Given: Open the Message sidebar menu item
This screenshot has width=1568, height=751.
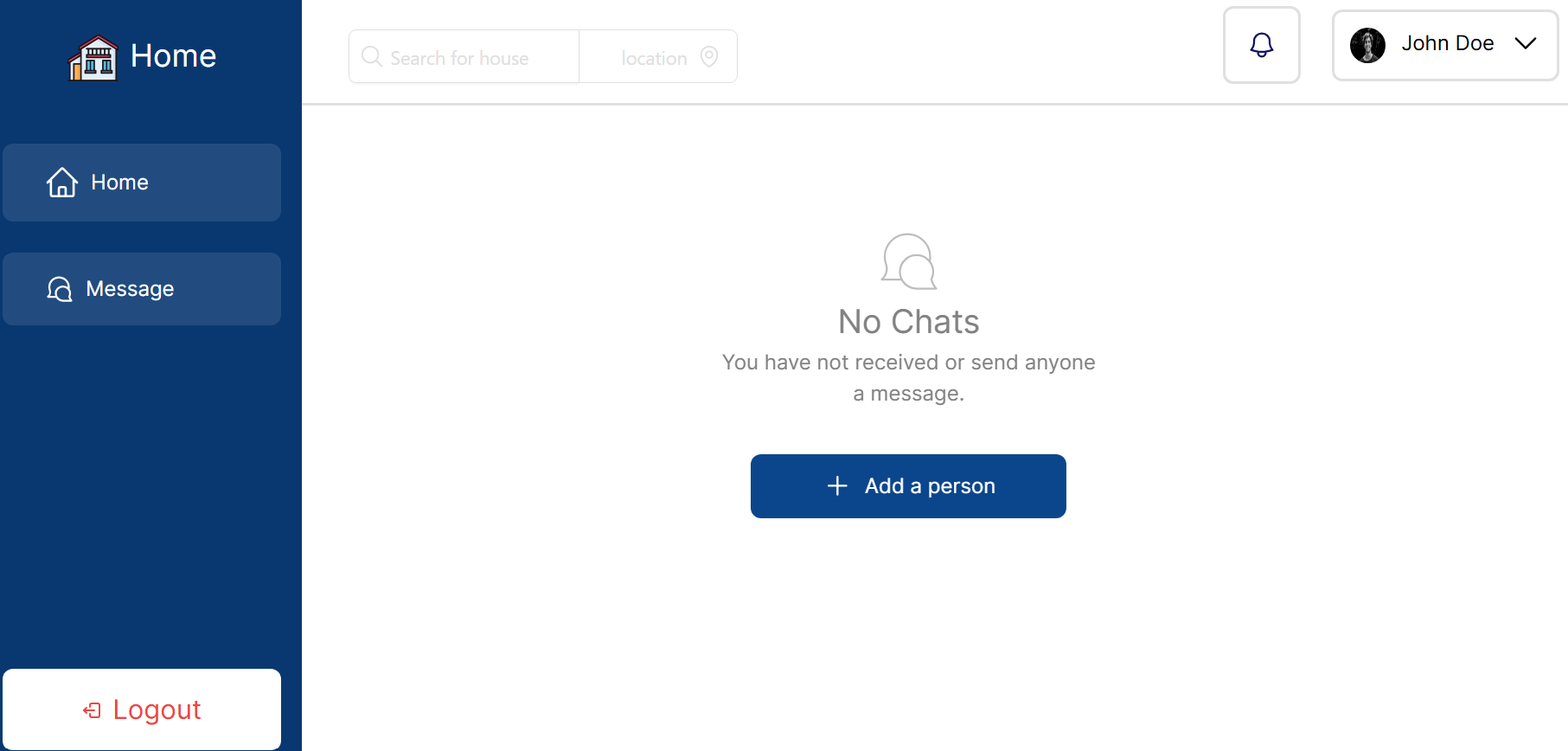Looking at the screenshot, I should [142, 289].
